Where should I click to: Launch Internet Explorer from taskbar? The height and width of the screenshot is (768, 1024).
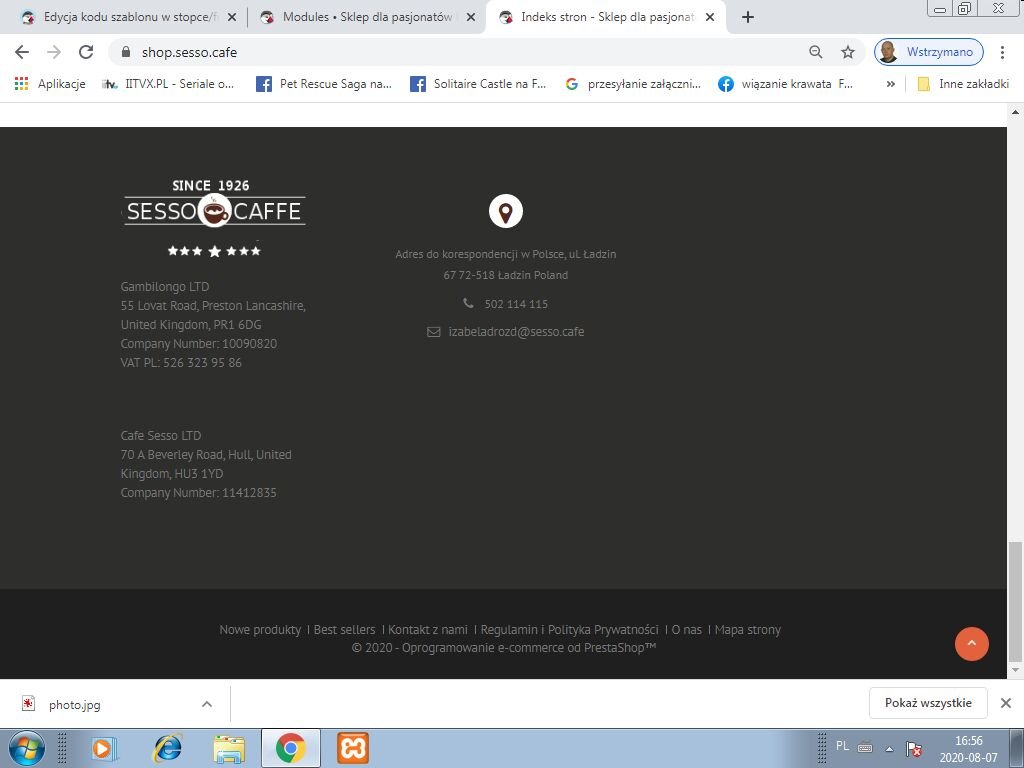tap(168, 748)
